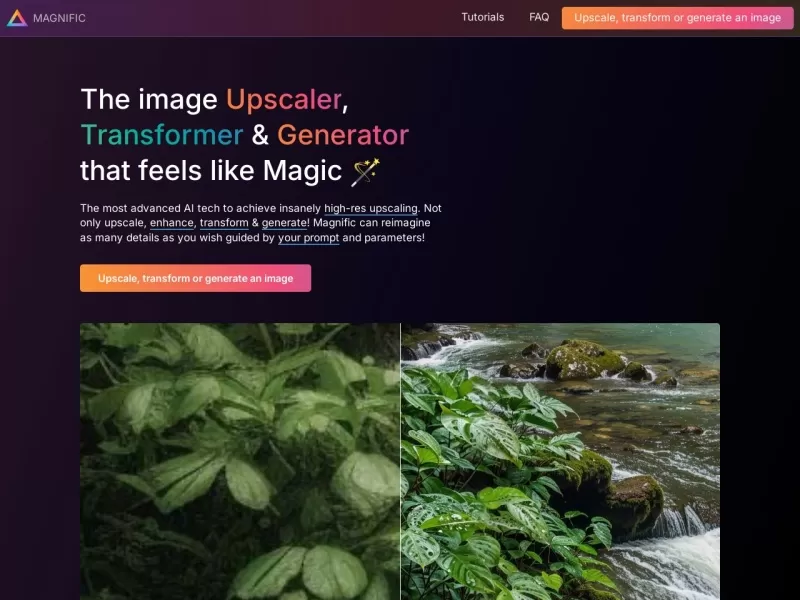Click the hero Upscale, transform or generate button

pyautogui.click(x=195, y=278)
